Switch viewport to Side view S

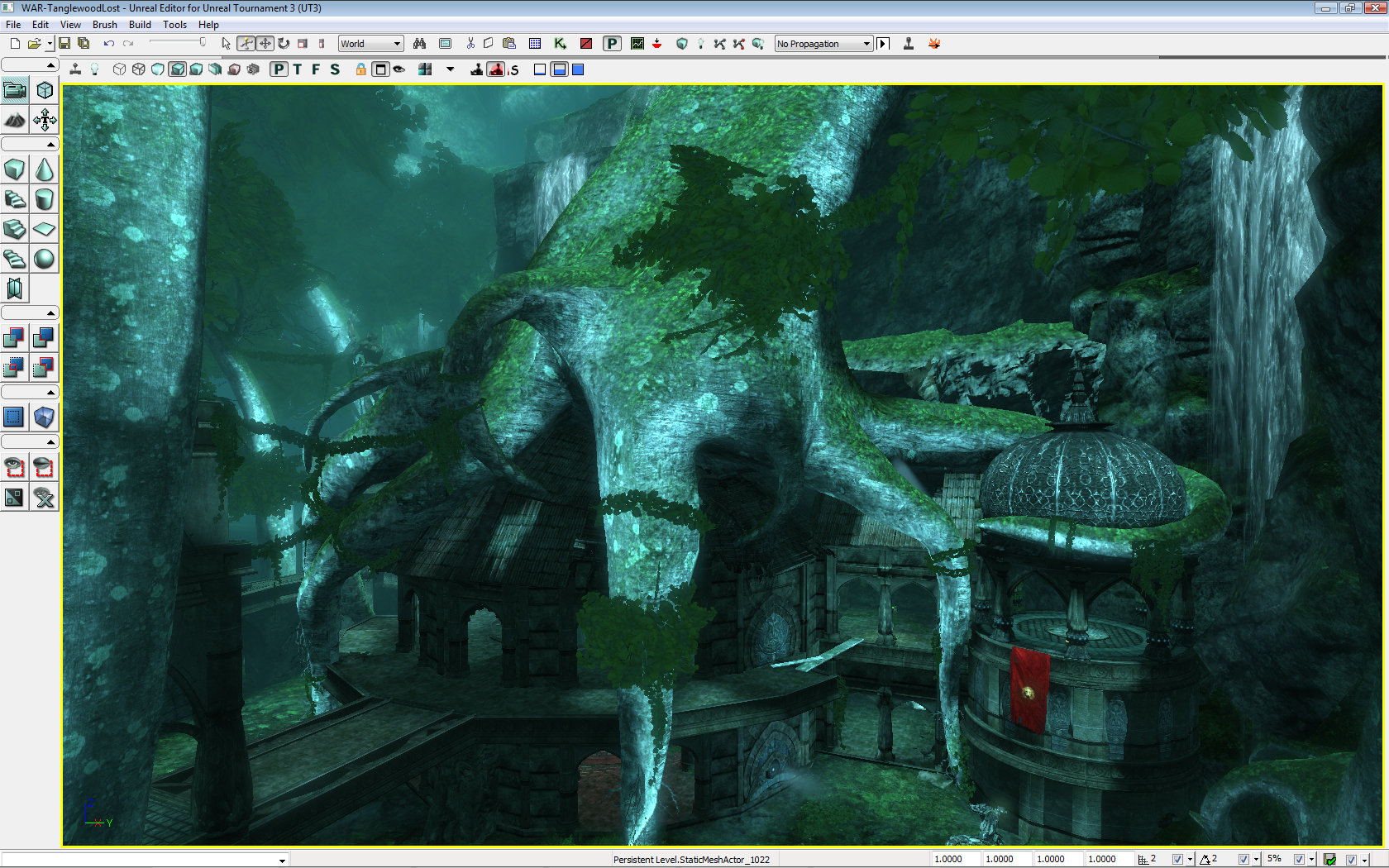335,69
